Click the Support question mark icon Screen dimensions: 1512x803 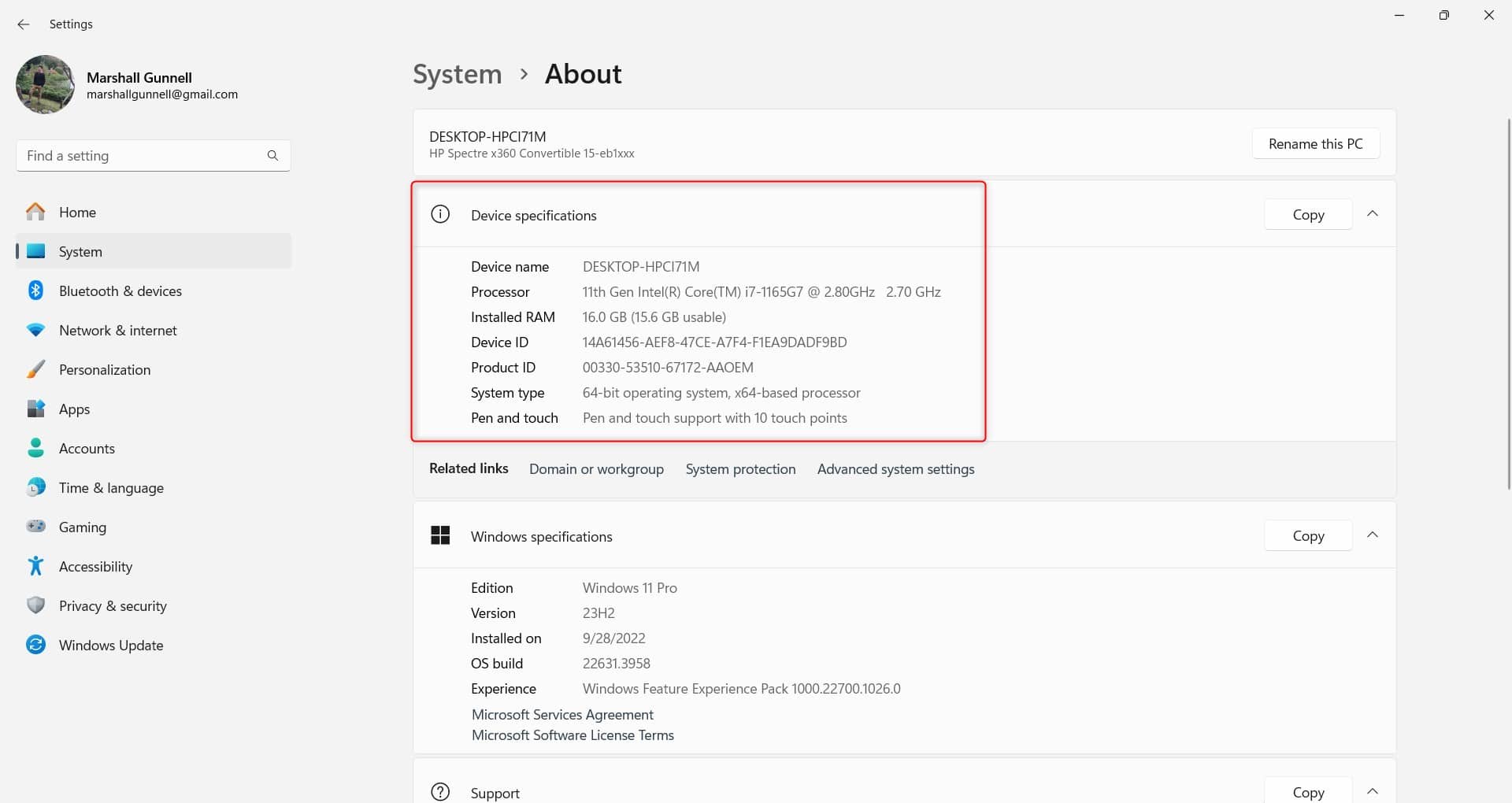click(440, 792)
